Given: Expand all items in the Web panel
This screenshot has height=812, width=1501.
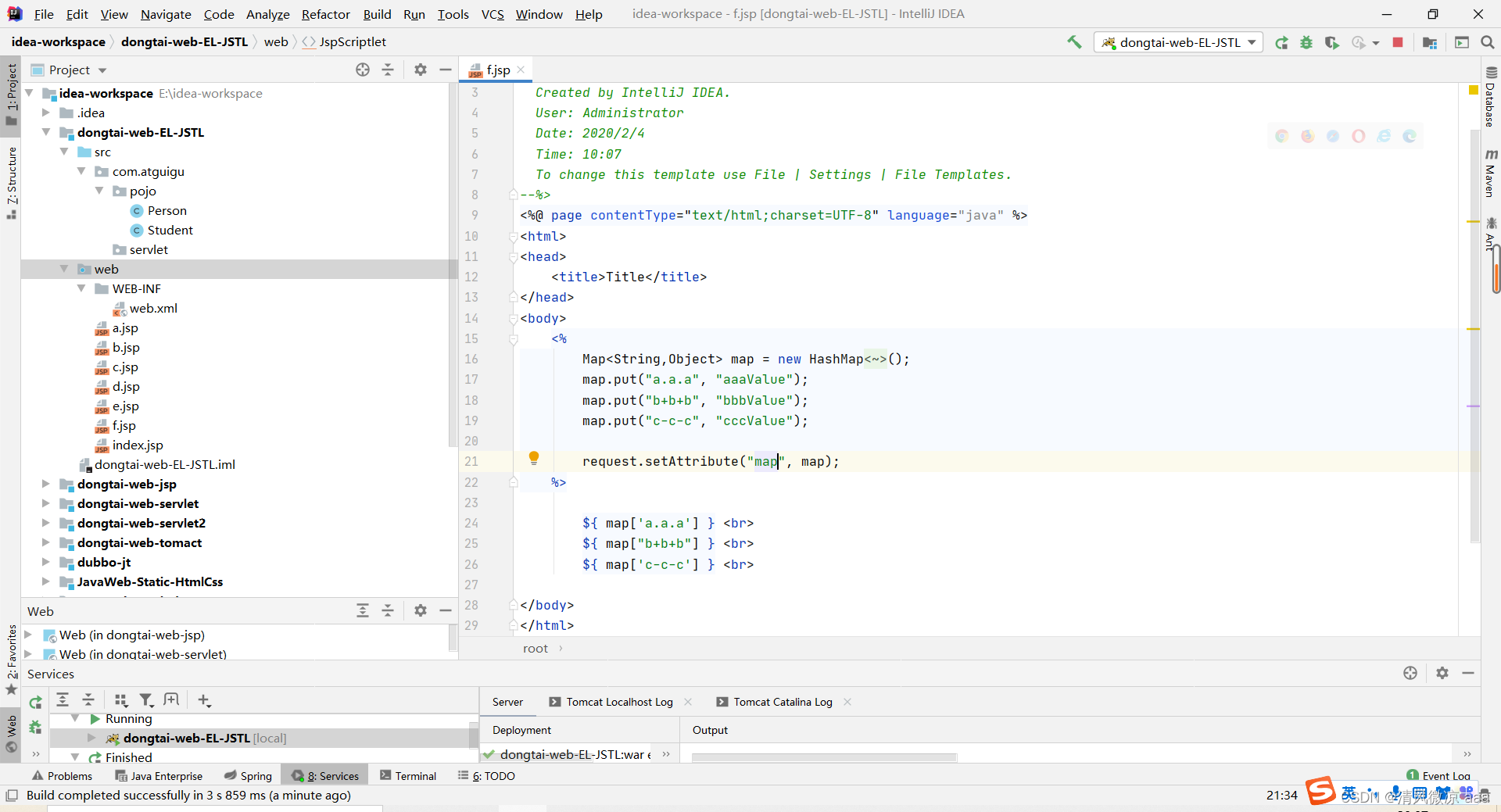Looking at the screenshot, I should tap(363, 610).
